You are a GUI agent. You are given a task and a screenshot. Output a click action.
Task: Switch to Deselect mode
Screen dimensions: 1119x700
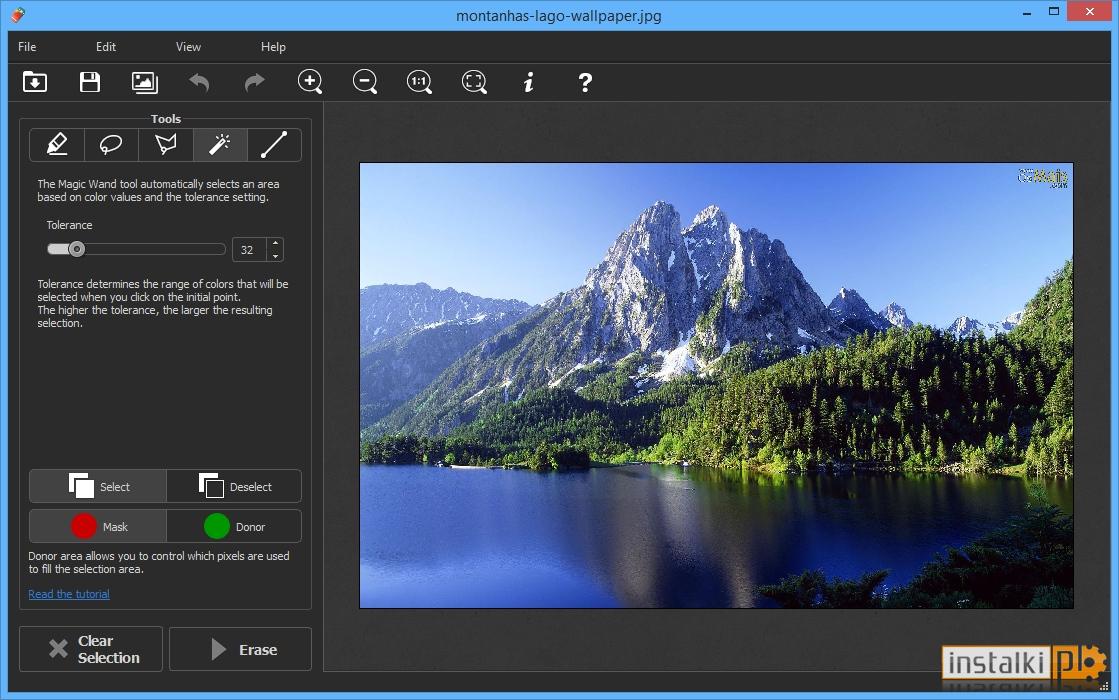pos(234,486)
